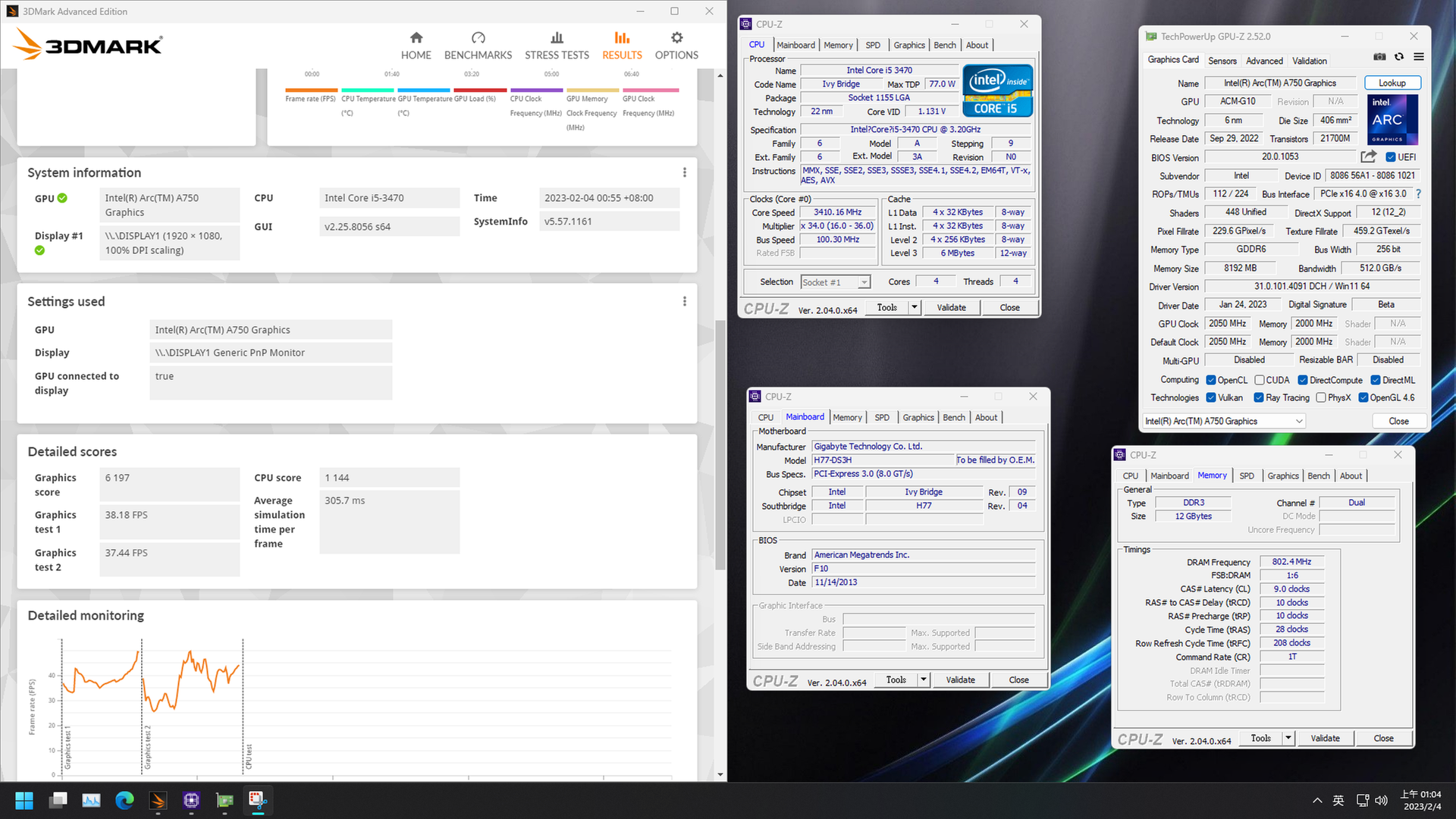Image resolution: width=1456 pixels, height=819 pixels.
Task: Open System information three-dot menu
Action: tap(684, 173)
